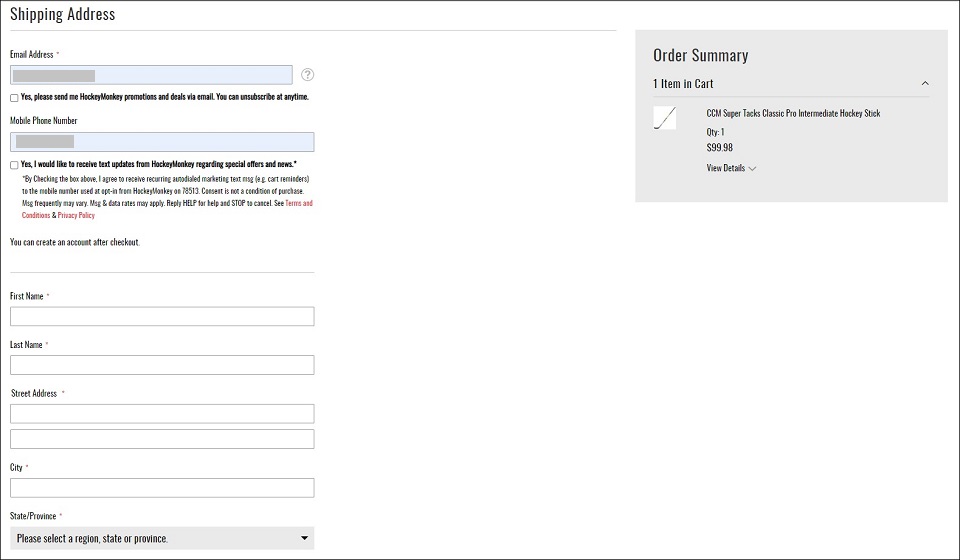This screenshot has width=960, height=560.
Task: Select the City input field
Action: point(162,488)
